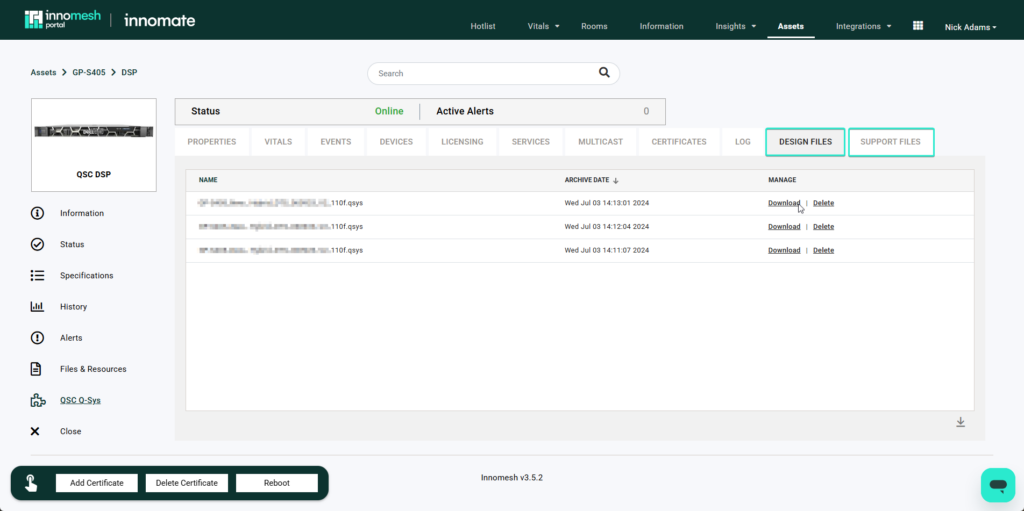Switch to the Services tab
Screen dimensions: 1024x511
click(x=530, y=142)
